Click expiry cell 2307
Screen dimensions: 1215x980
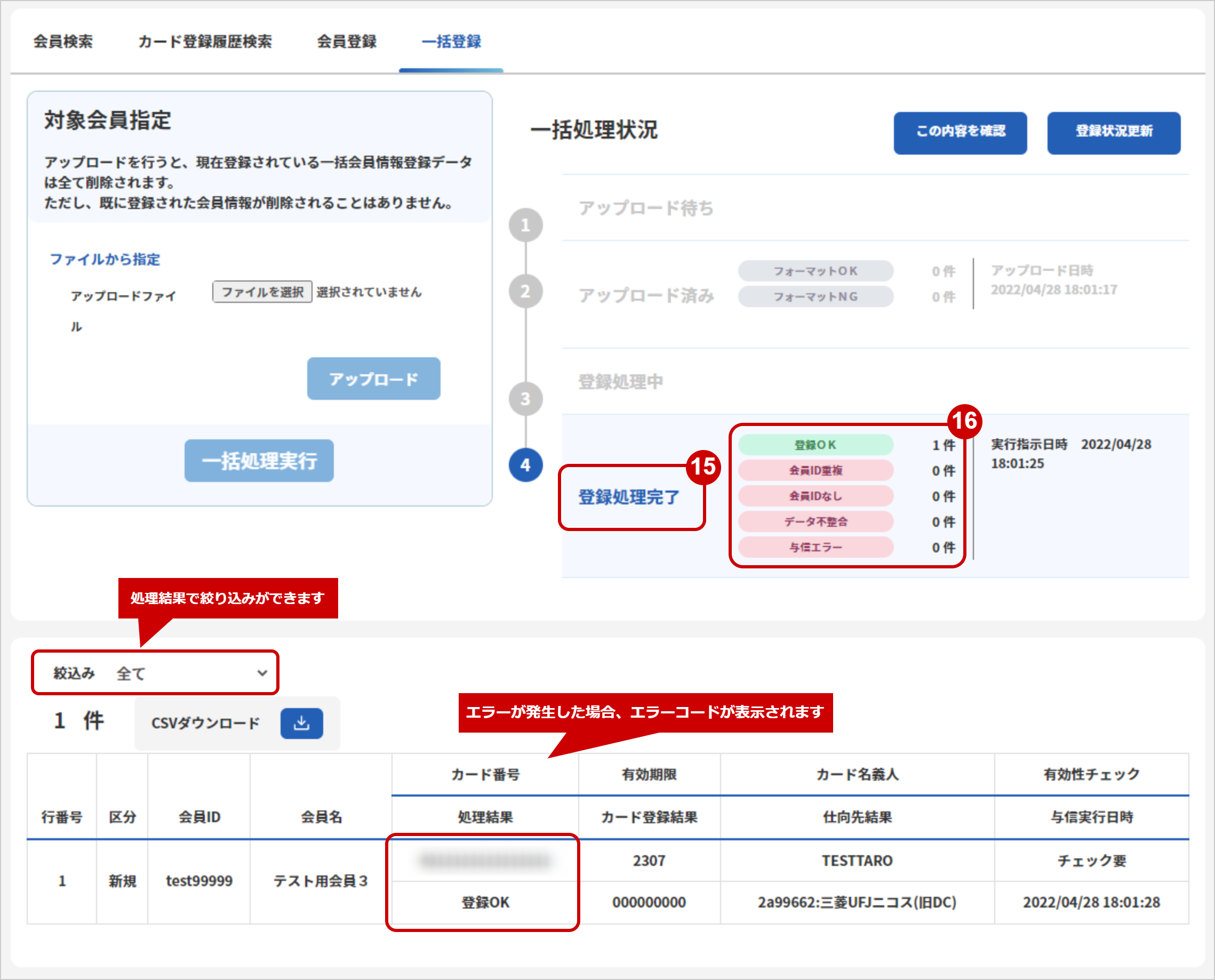point(649,861)
